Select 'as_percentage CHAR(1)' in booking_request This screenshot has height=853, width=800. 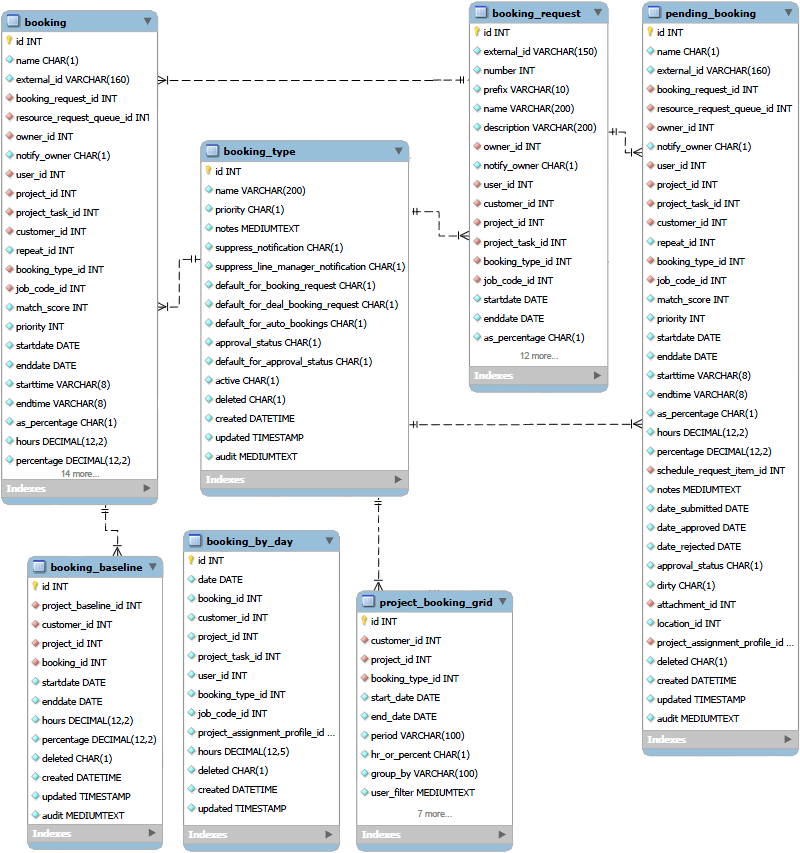[x=534, y=338]
